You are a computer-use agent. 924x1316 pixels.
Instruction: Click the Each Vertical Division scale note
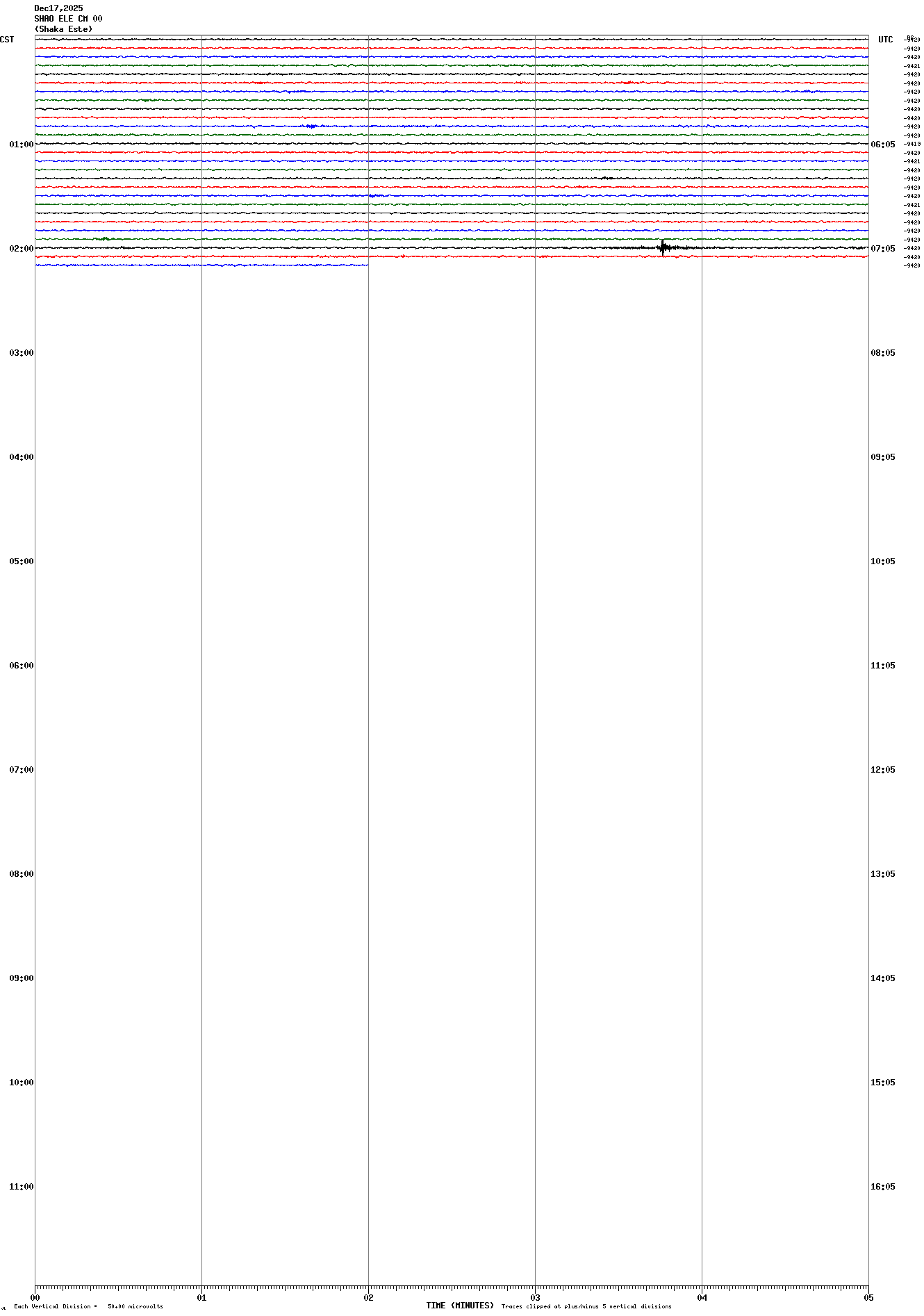point(88,1306)
